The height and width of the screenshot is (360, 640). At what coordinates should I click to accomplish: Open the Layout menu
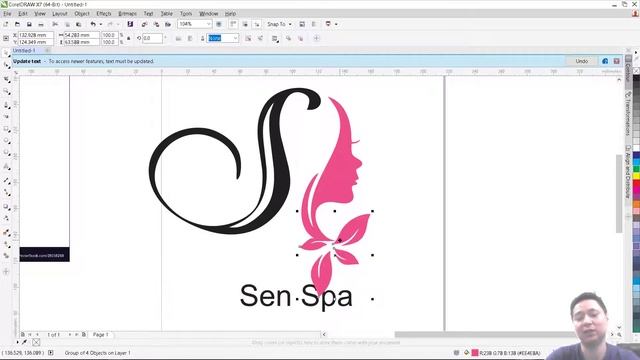click(x=60, y=14)
